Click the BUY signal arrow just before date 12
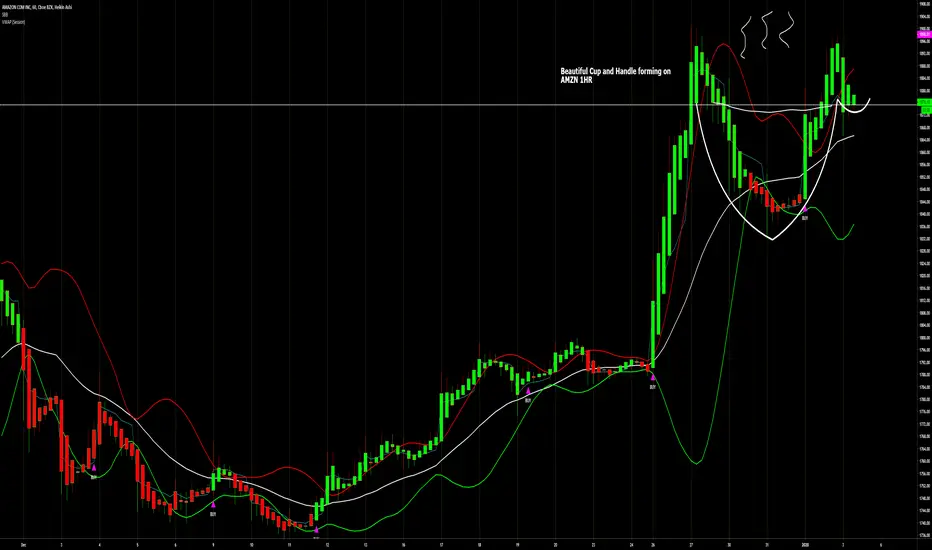The height and width of the screenshot is (550, 932). 316,529
